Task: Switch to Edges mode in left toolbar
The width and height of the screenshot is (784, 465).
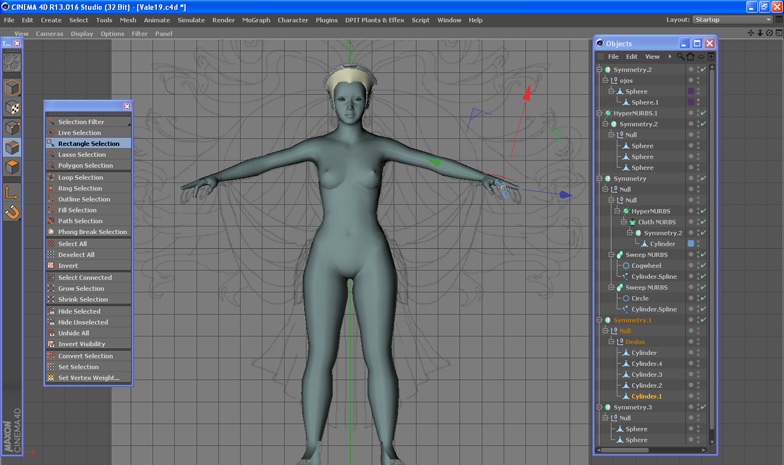Action: [12, 149]
